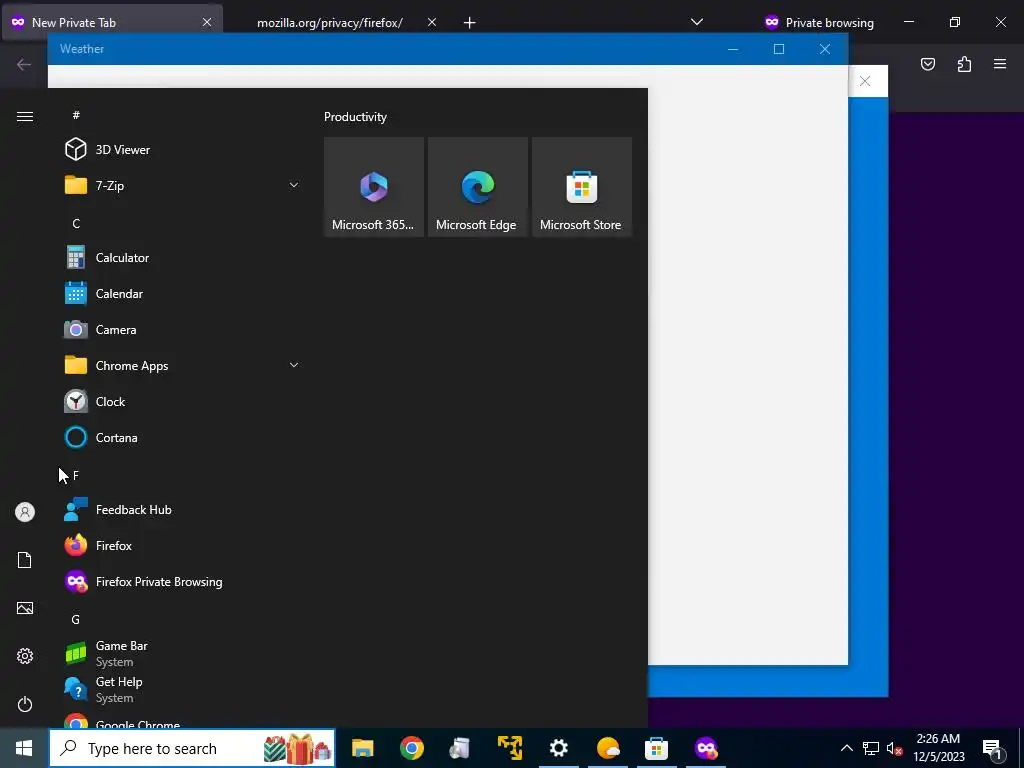Open Google Chrome from the taskbar
The width and height of the screenshot is (1024, 768).
coord(412,748)
